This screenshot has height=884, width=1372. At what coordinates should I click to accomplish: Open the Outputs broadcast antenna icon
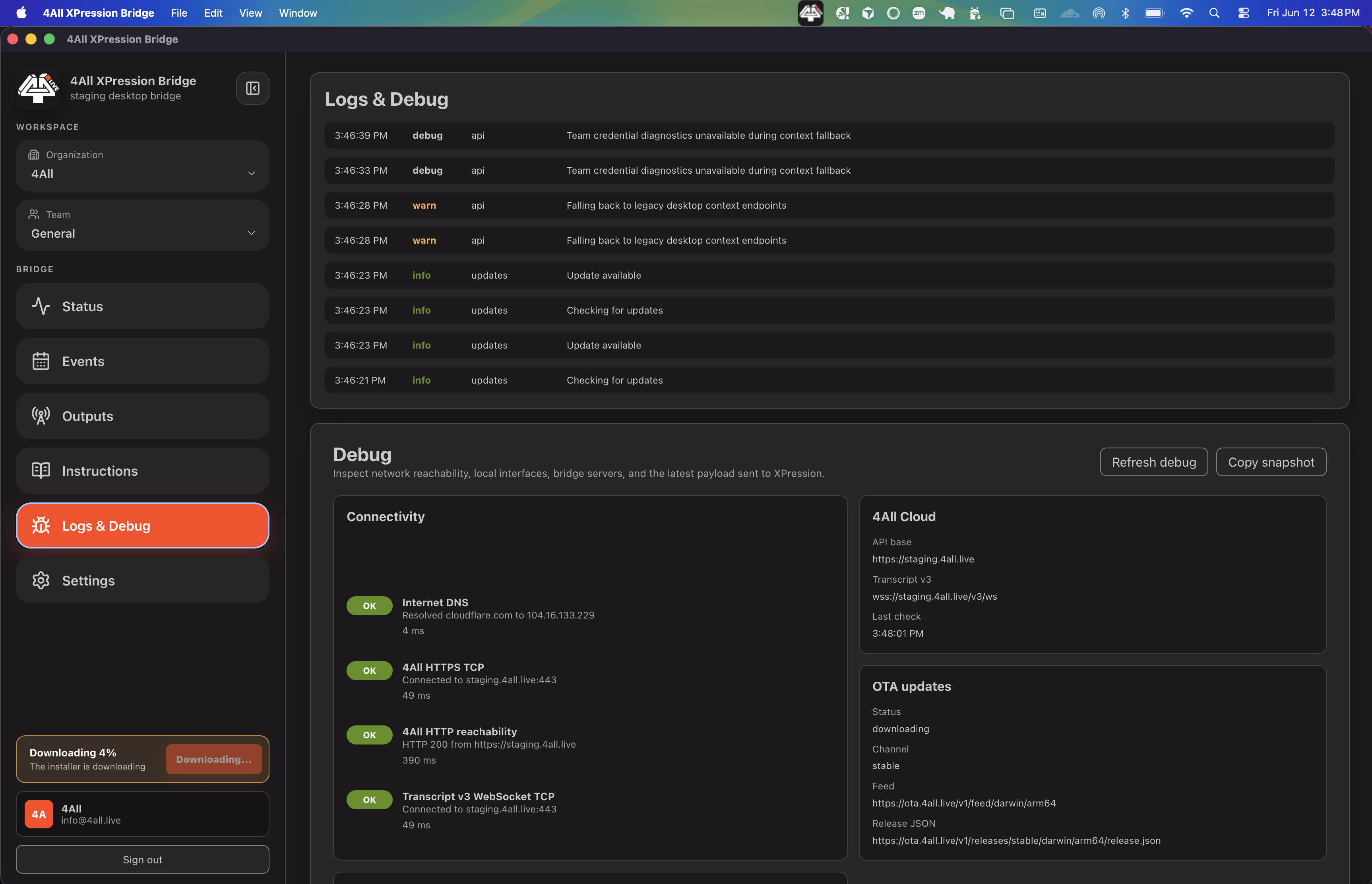41,416
